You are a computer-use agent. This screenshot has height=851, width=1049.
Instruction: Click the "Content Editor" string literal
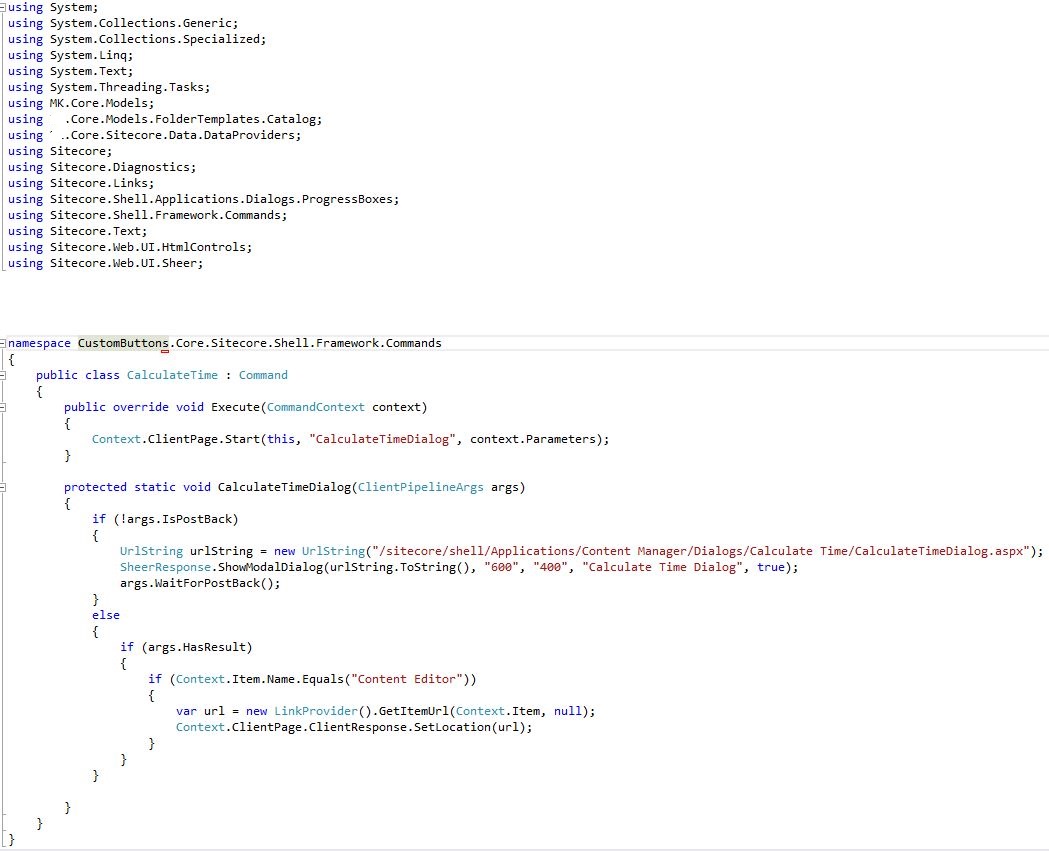tap(407, 680)
